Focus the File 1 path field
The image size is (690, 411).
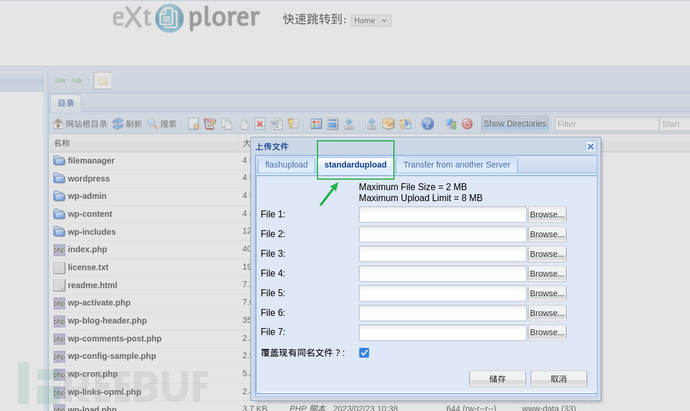tap(443, 215)
